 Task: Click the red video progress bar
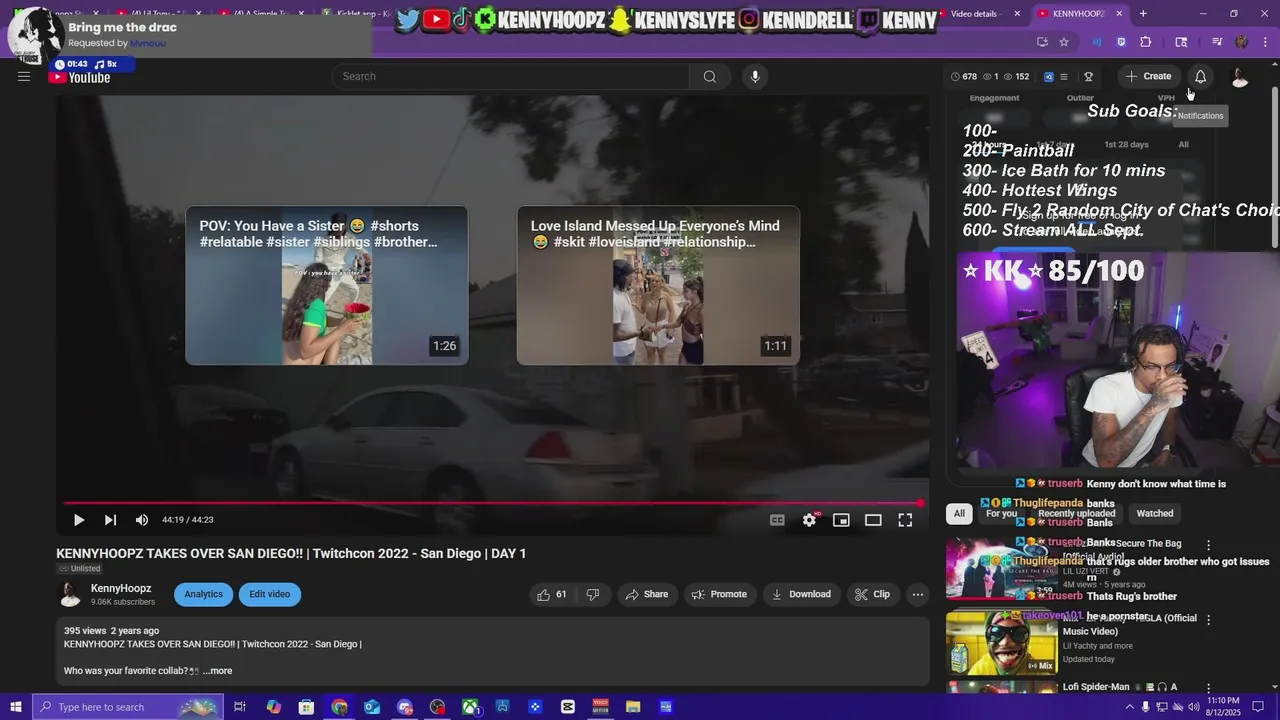click(490, 503)
